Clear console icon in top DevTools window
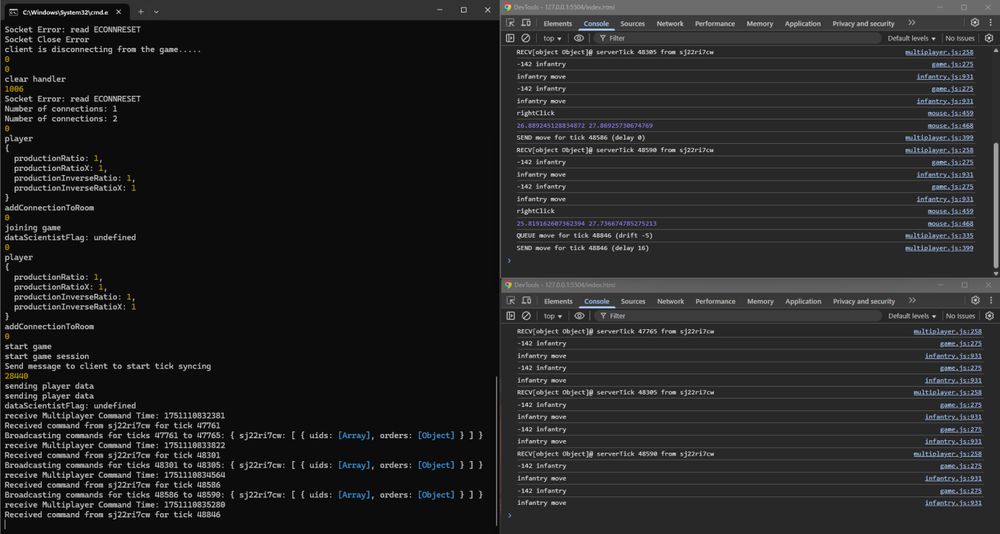The height and width of the screenshot is (534, 1000). tap(526, 38)
